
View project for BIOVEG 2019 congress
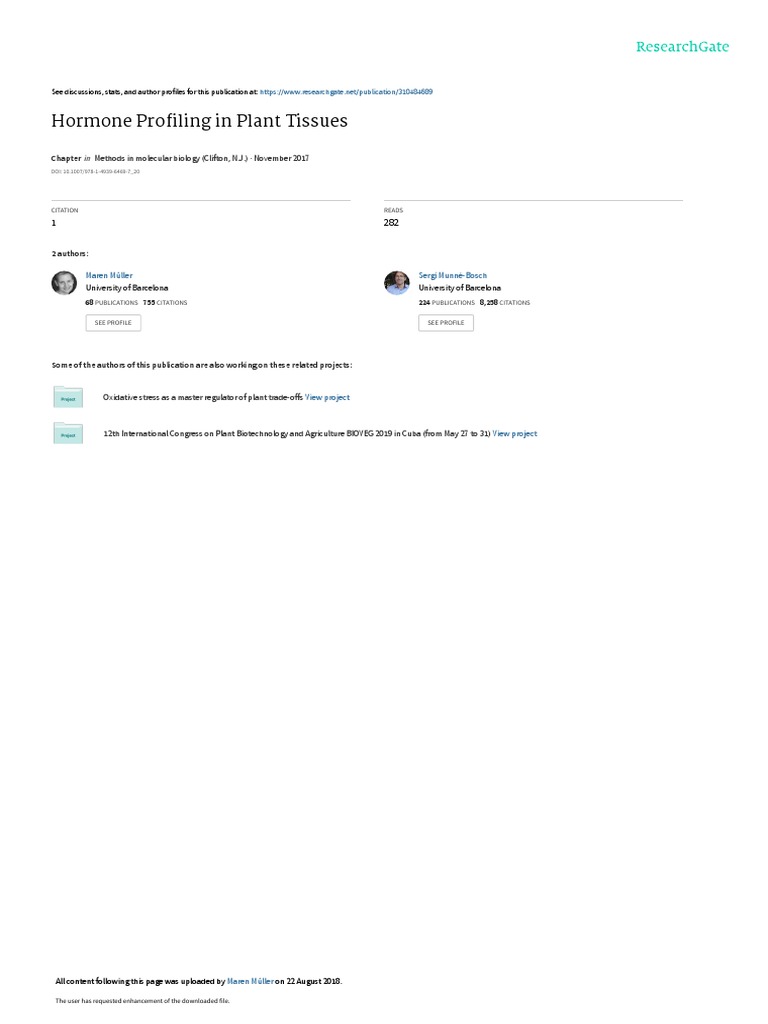click(515, 434)
